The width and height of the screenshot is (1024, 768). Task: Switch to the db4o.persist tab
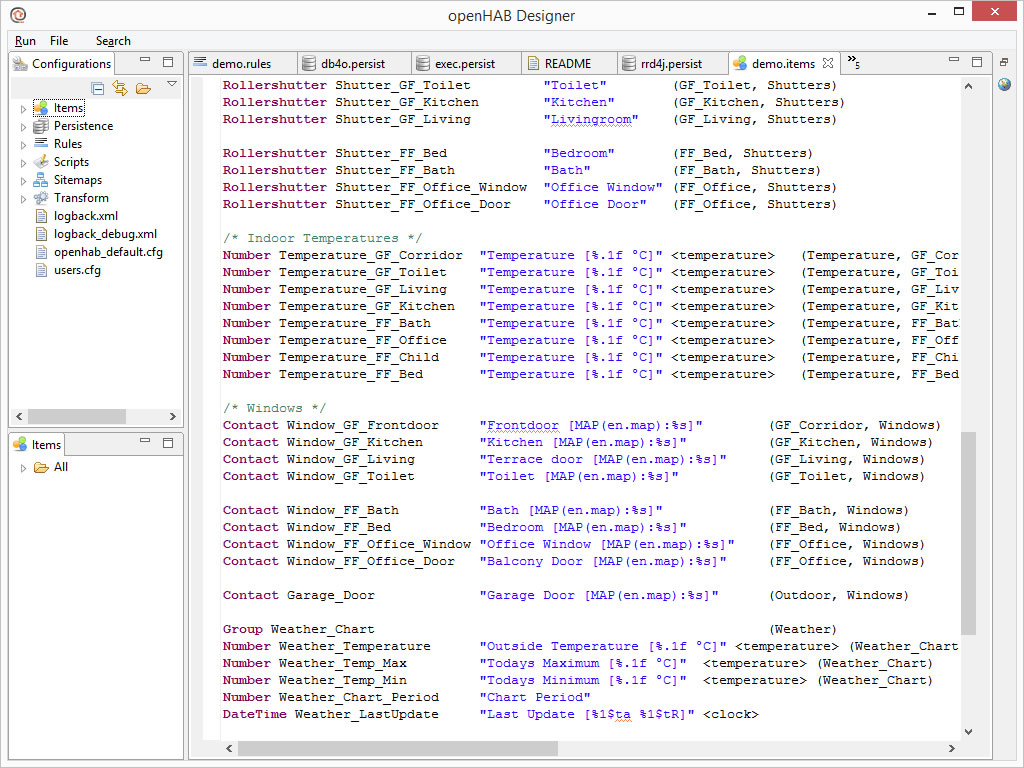(353, 63)
